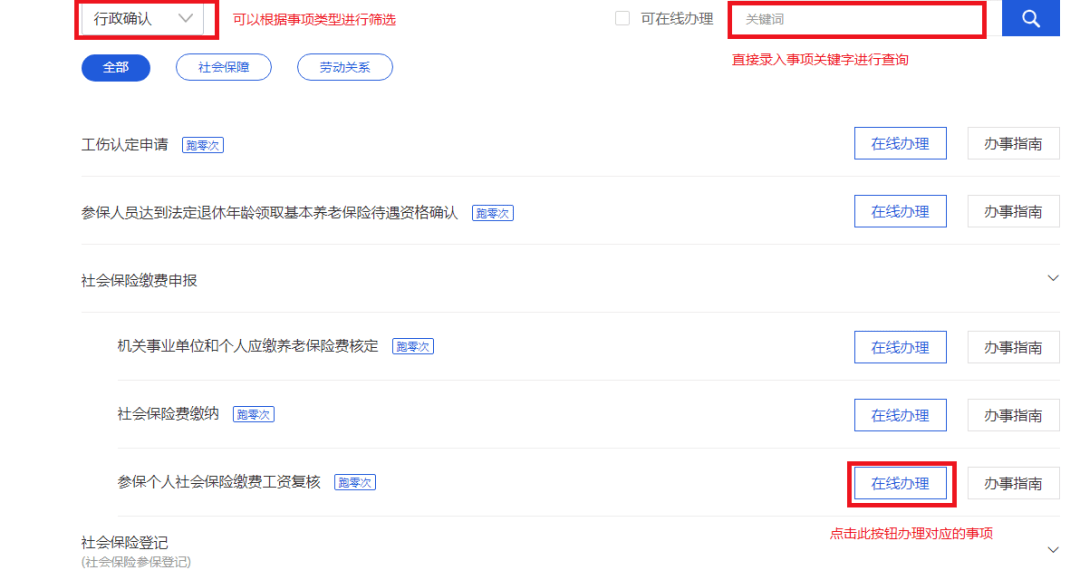The image size is (1080, 580).
Task: Select the 社会保险 filter tab
Action: 224,68
